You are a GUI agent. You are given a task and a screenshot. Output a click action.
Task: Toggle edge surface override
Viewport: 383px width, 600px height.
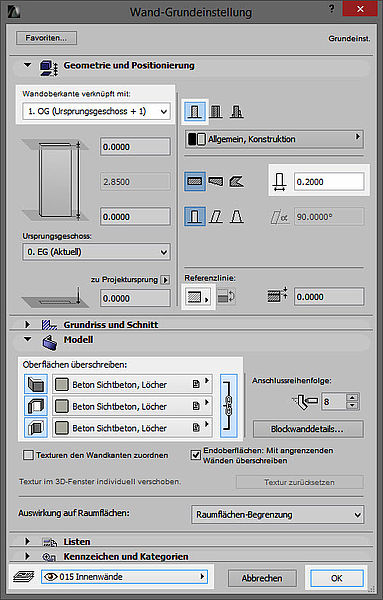[x=36, y=406]
